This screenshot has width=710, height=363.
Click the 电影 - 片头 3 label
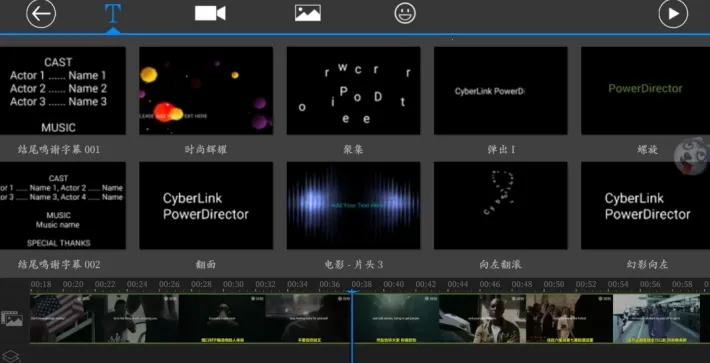[354, 264]
